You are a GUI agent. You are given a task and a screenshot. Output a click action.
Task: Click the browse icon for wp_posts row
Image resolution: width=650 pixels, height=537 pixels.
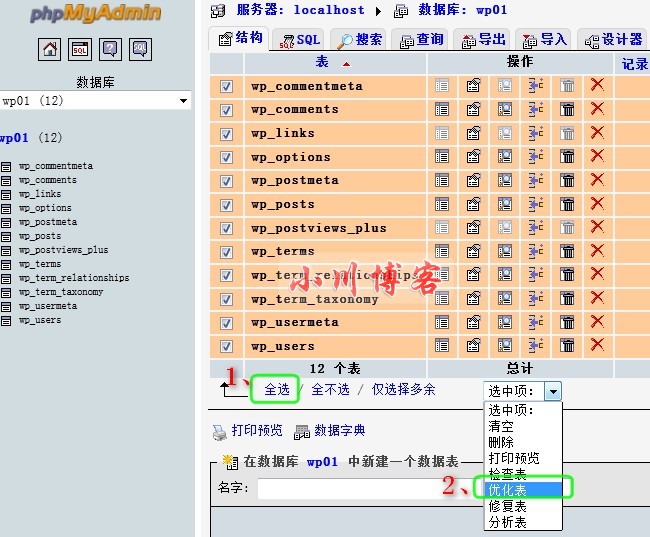[x=441, y=204]
